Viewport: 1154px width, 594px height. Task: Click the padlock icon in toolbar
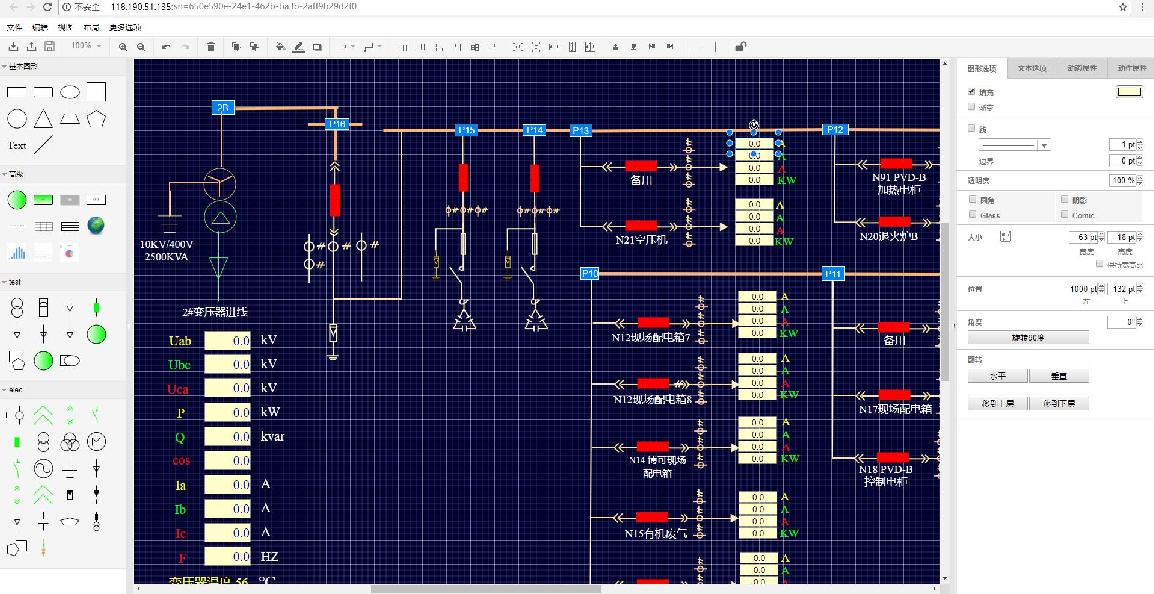coord(740,46)
